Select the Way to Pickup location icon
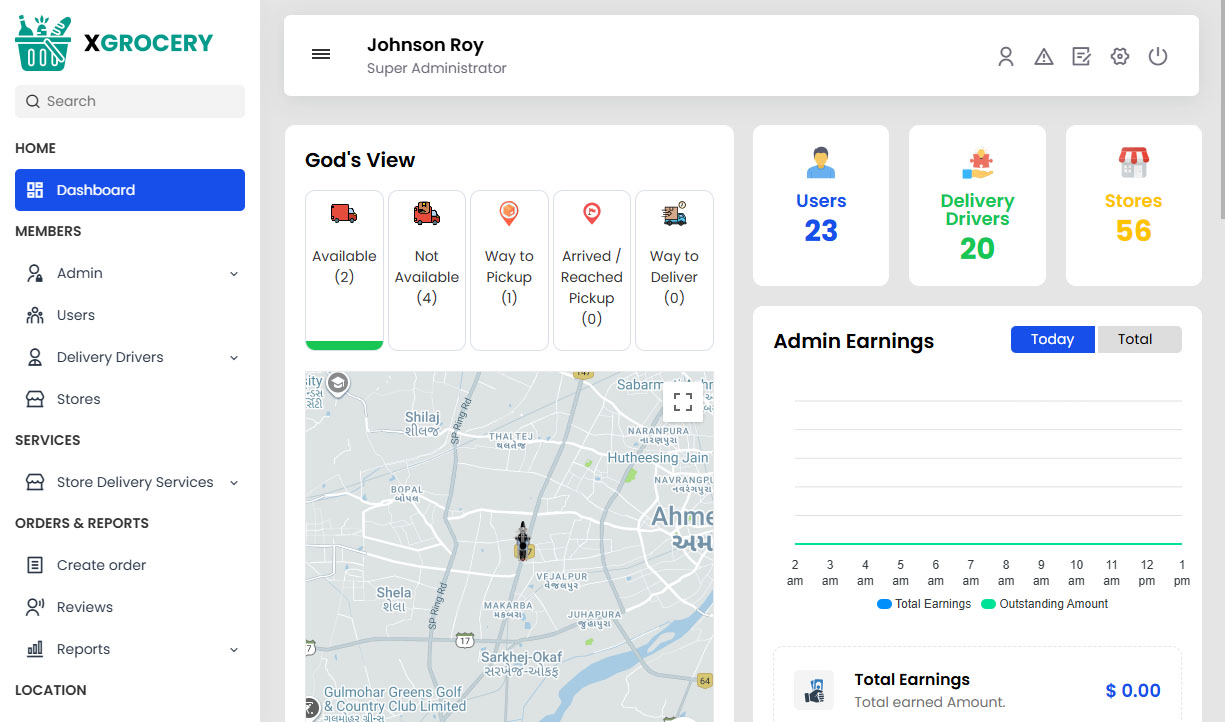The image size is (1225, 722). pos(509,212)
